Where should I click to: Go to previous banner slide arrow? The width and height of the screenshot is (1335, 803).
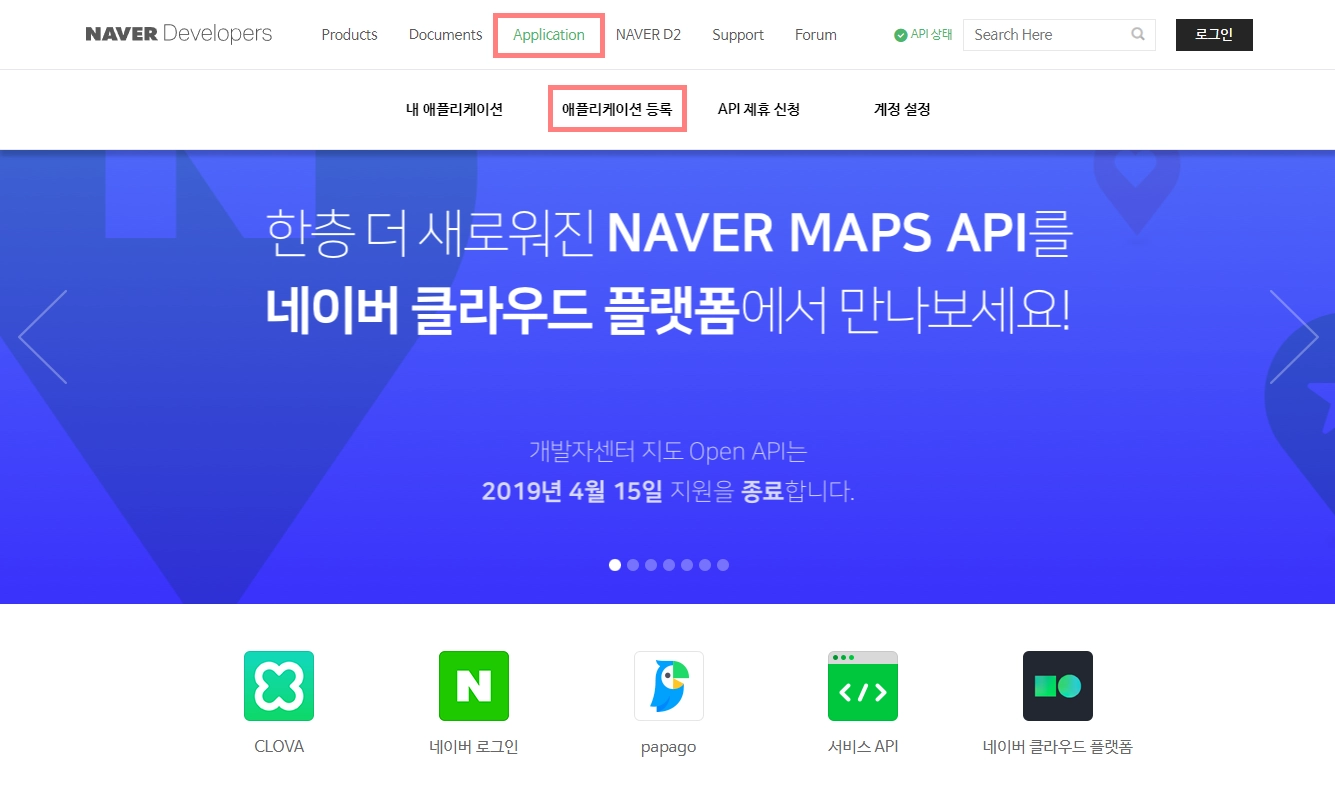tap(43, 337)
